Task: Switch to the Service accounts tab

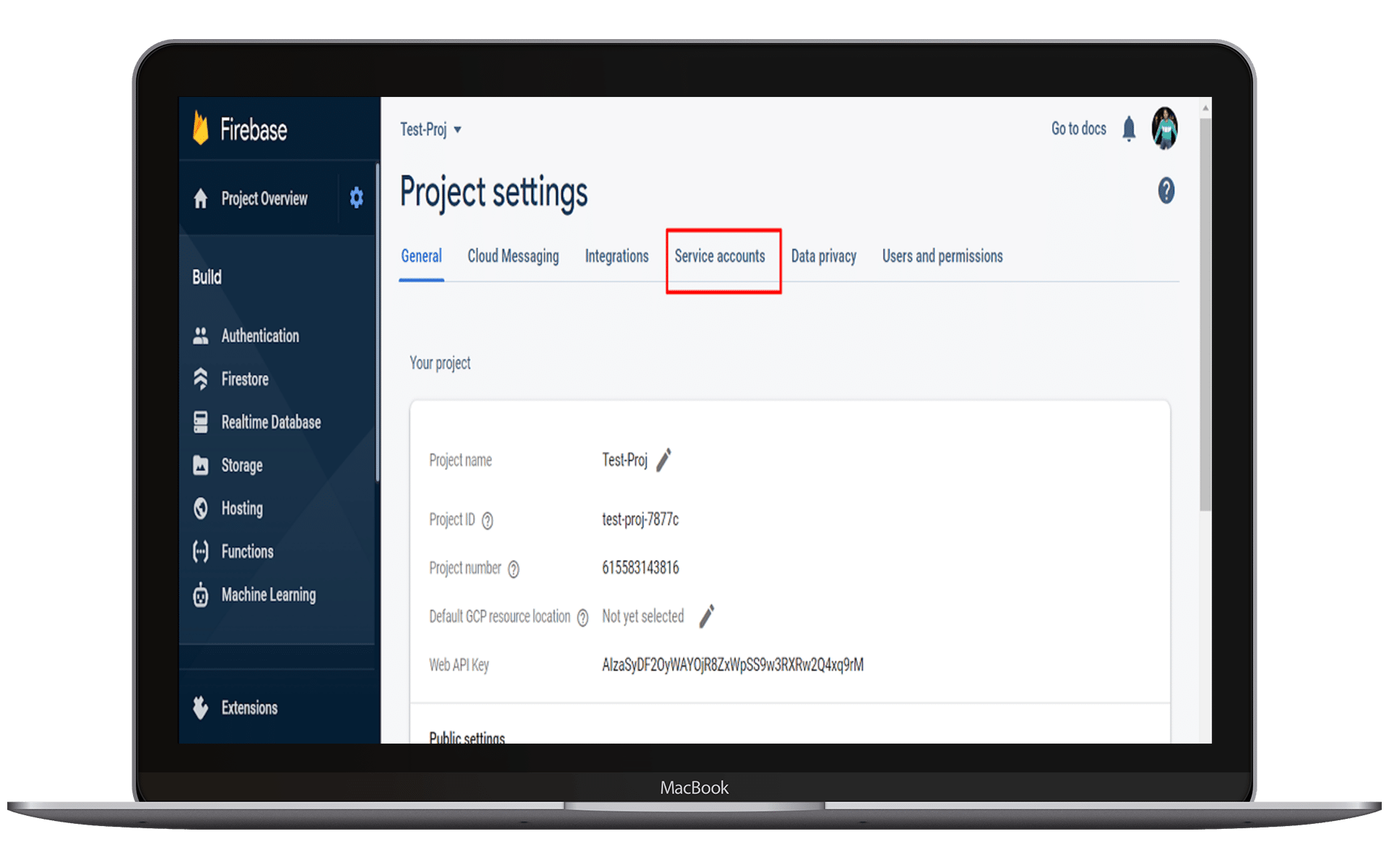Action: pyautogui.click(x=720, y=256)
